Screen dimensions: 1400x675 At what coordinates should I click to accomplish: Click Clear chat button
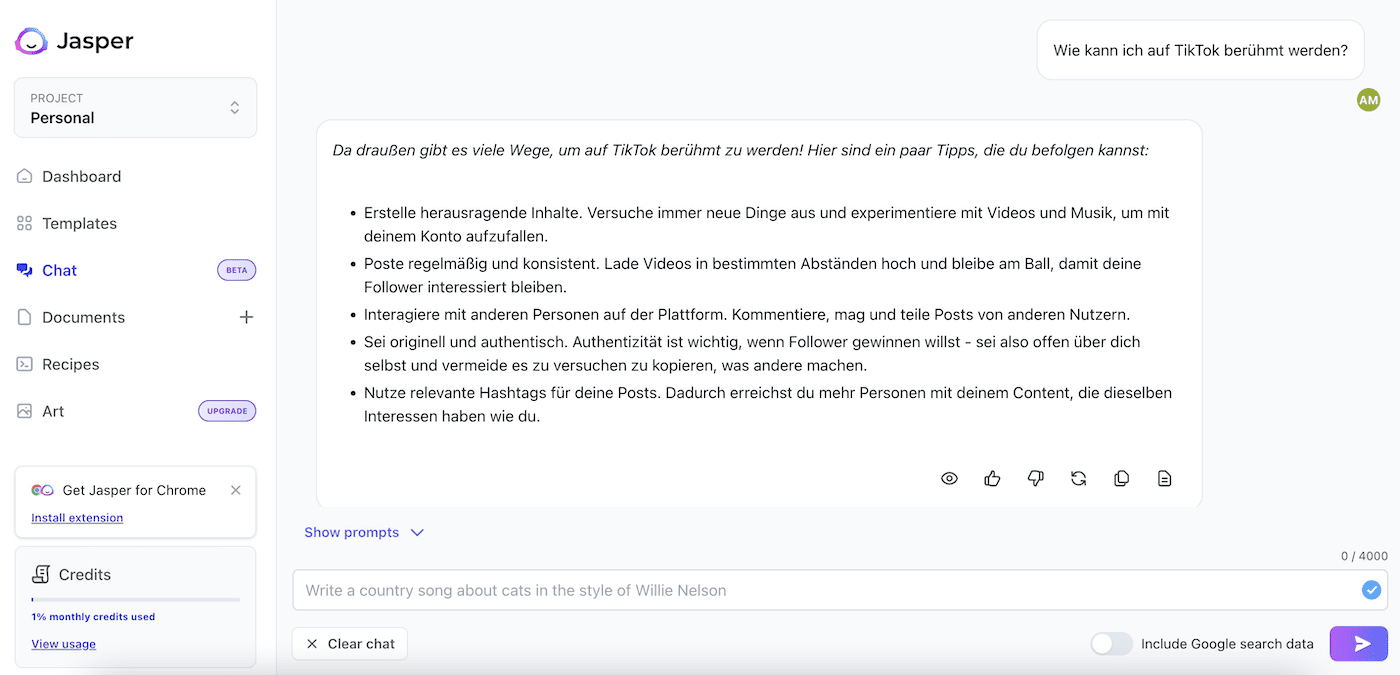tap(350, 644)
